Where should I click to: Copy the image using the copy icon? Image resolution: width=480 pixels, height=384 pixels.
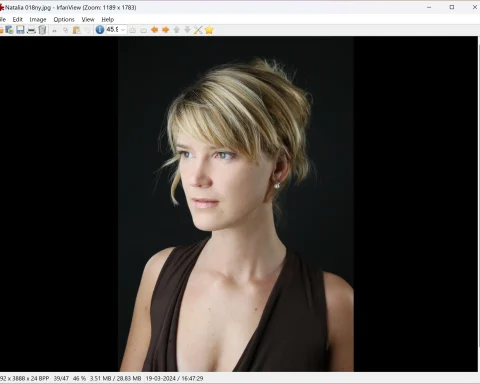pos(65,30)
